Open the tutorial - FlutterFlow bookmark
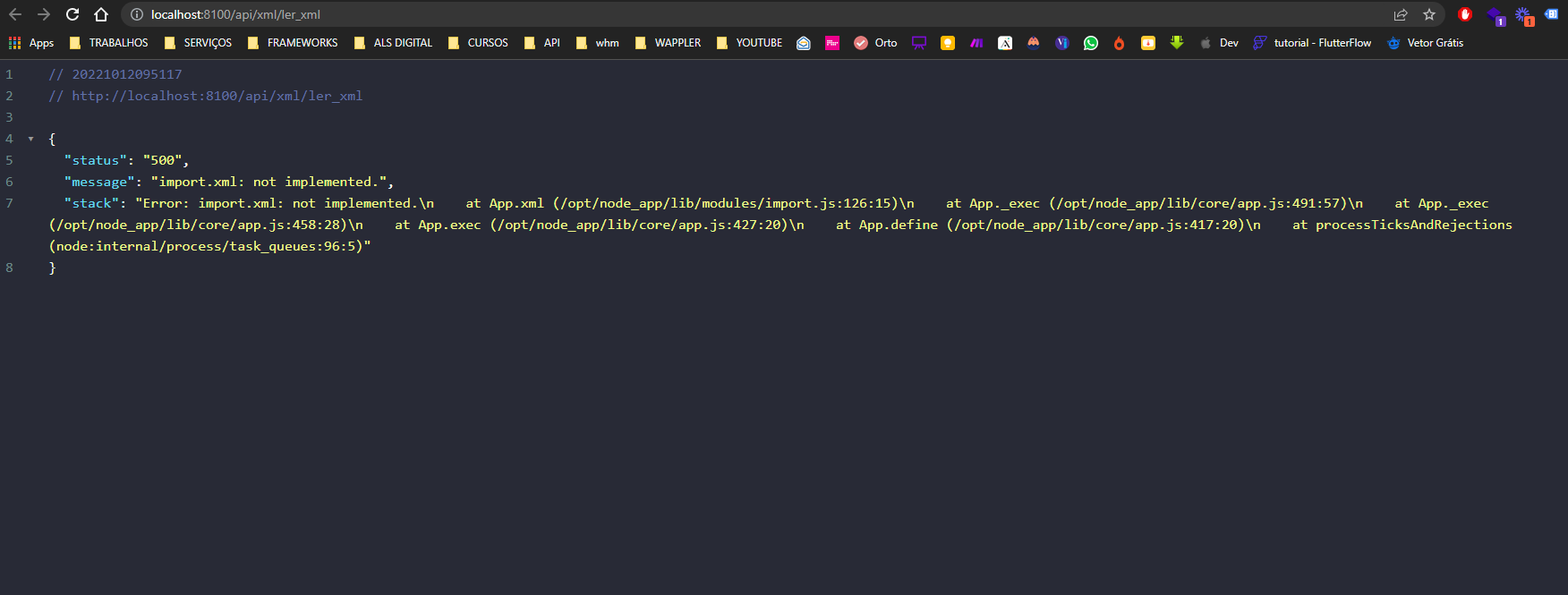 pos(1312,43)
